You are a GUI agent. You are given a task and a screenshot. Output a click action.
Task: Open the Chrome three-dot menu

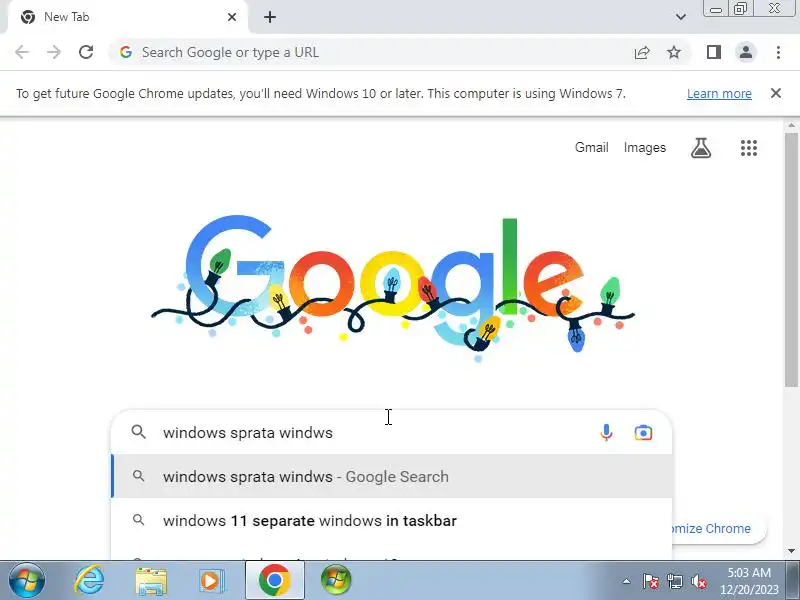pyautogui.click(x=778, y=52)
